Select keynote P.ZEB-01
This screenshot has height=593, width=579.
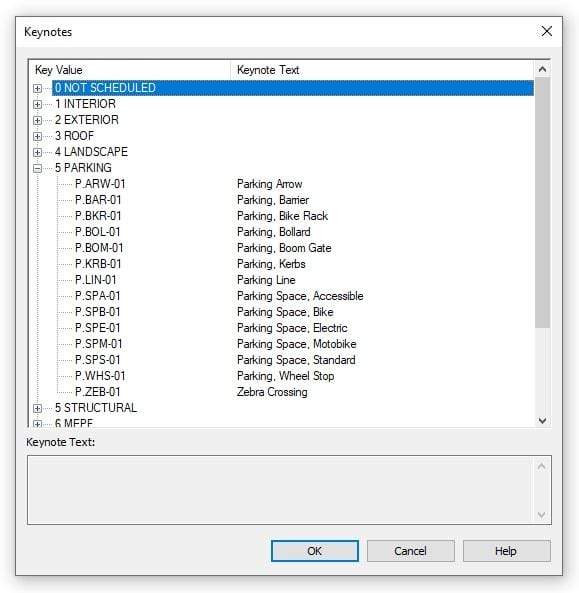click(x=98, y=392)
